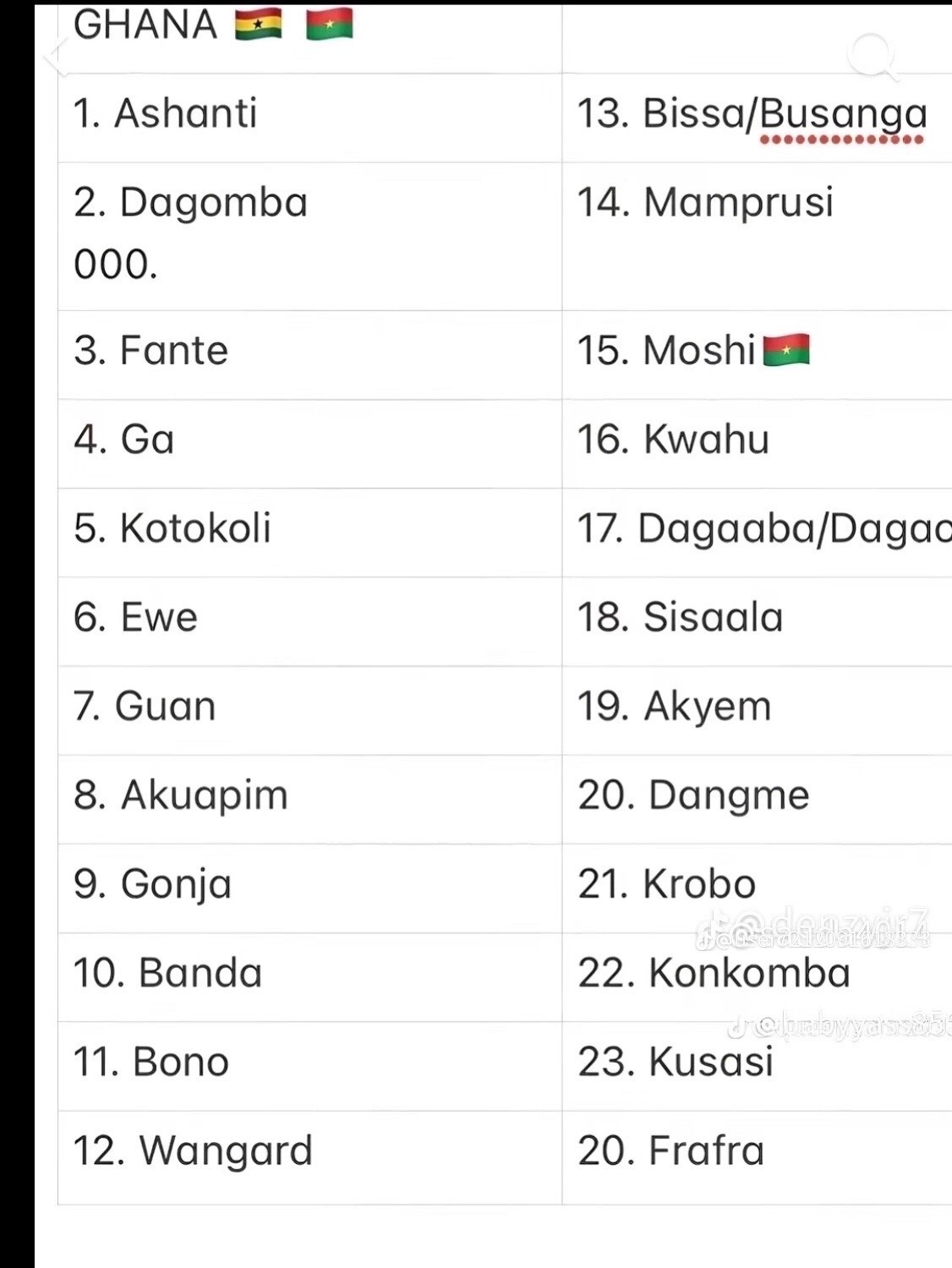Screen dimensions: 952x1268
Task: Click the '8. Akuapim' cell
Action: click(x=181, y=795)
